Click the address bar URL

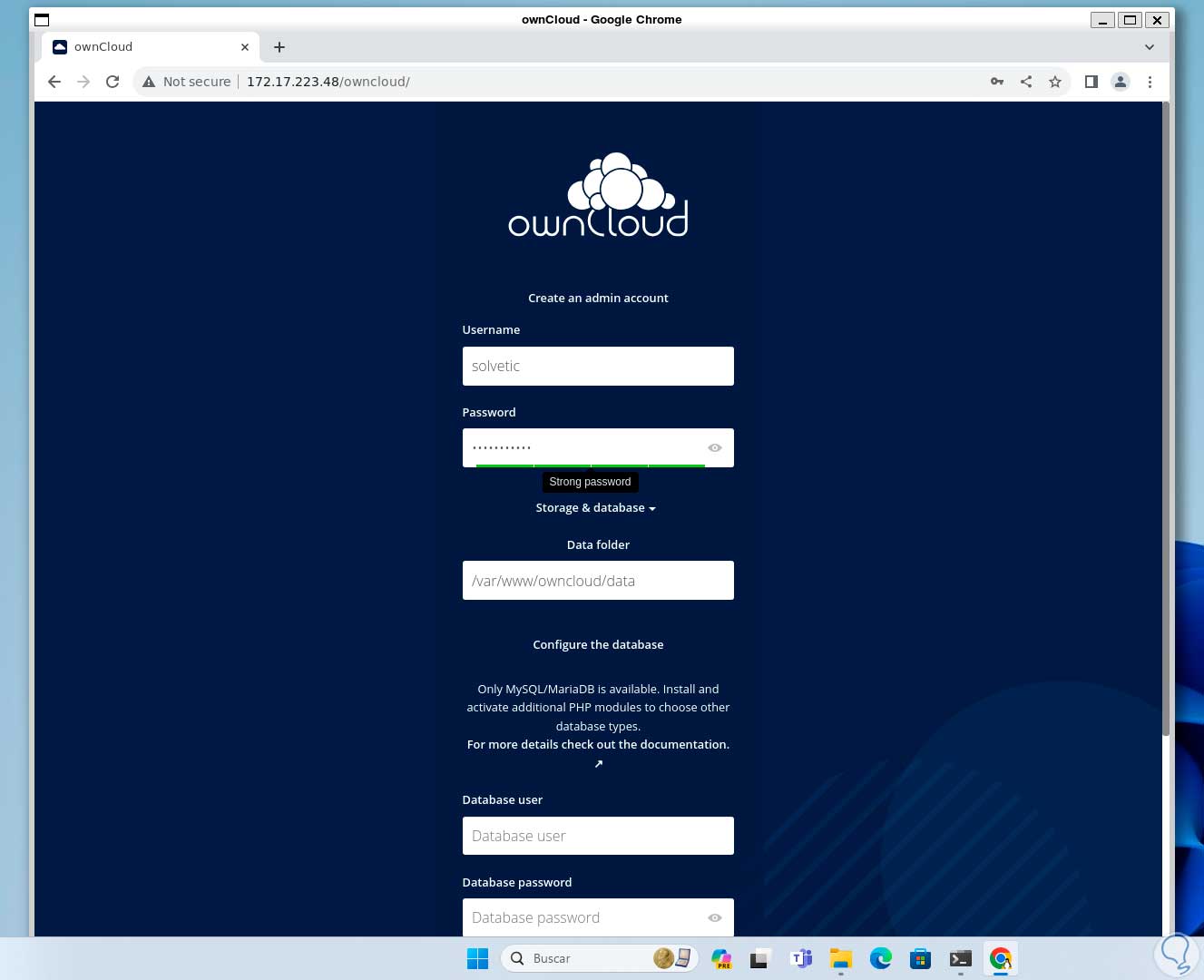(x=328, y=82)
